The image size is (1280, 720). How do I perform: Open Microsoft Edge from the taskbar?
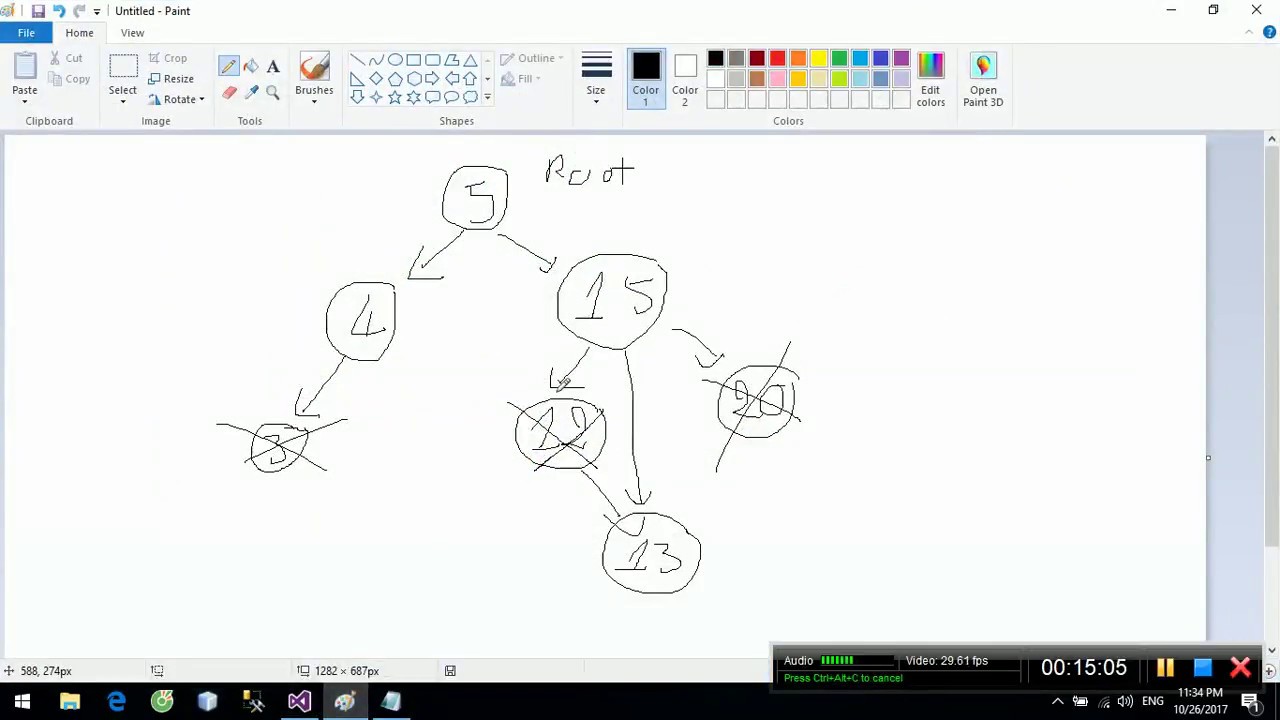coord(116,702)
